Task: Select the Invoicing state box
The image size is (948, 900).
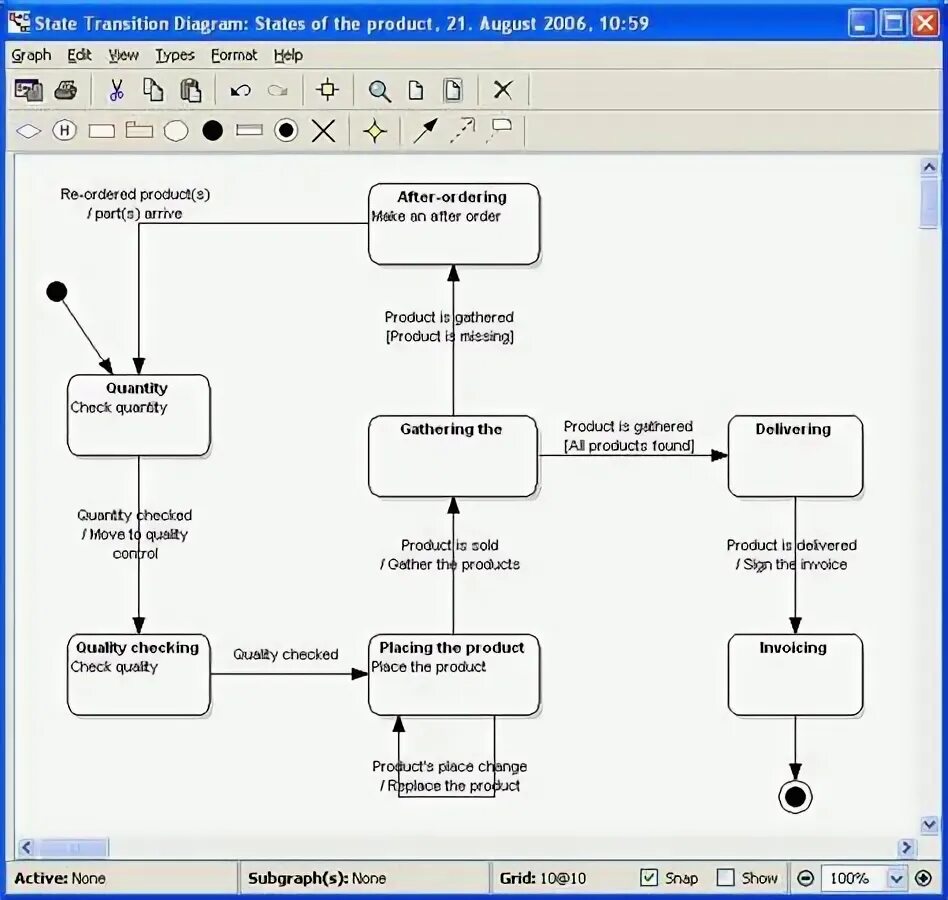Action: tap(795, 675)
